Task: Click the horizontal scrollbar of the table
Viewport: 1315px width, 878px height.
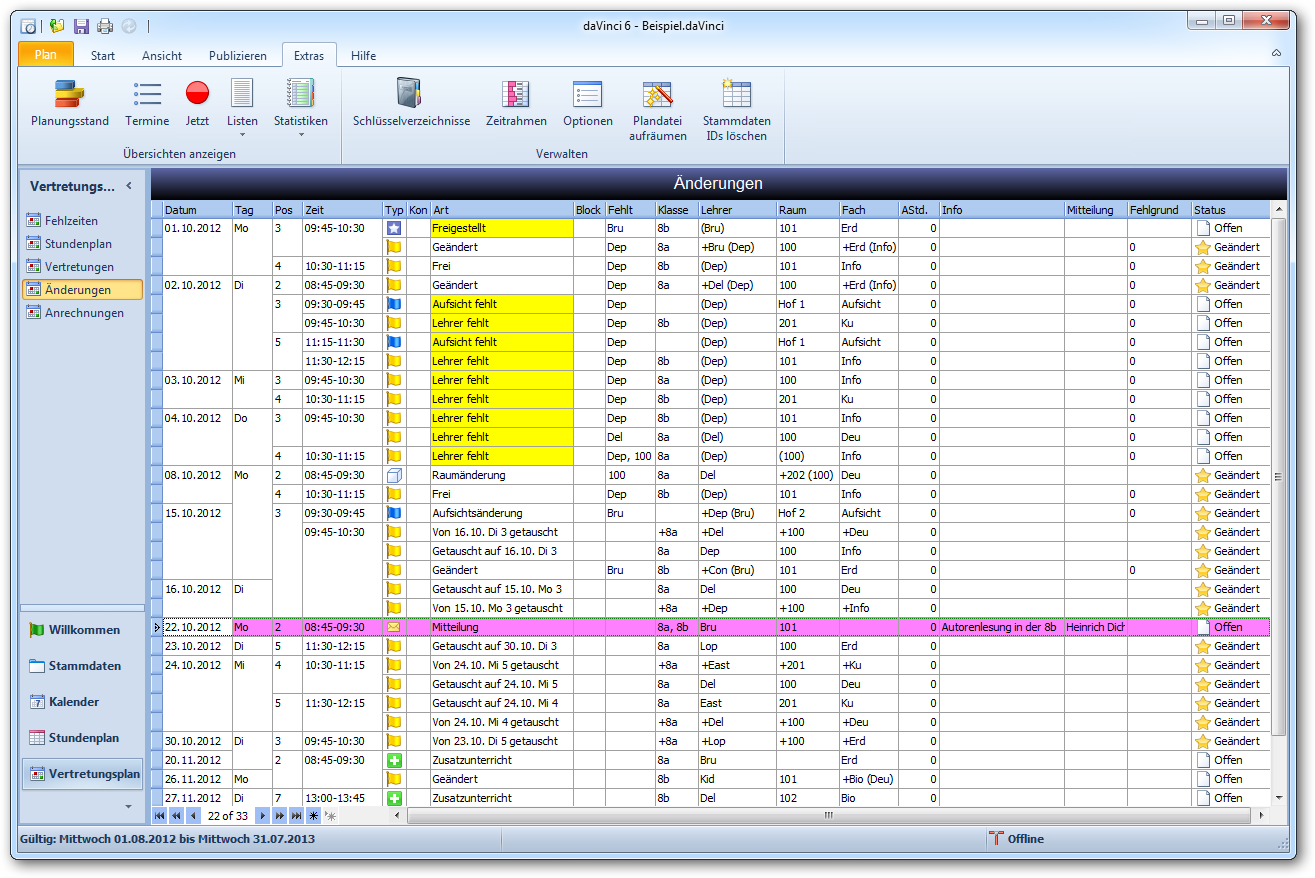Action: tap(828, 816)
